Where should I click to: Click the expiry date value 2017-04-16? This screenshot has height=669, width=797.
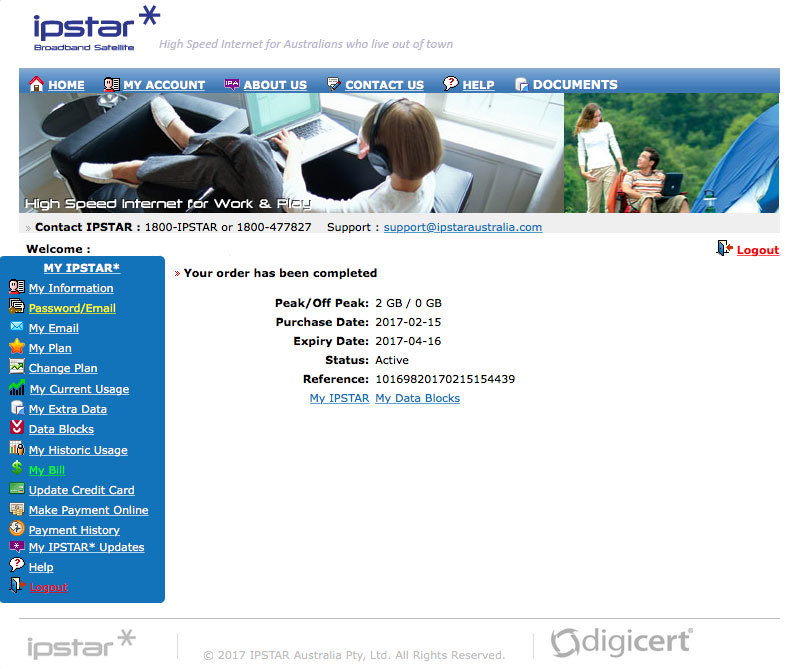point(408,341)
